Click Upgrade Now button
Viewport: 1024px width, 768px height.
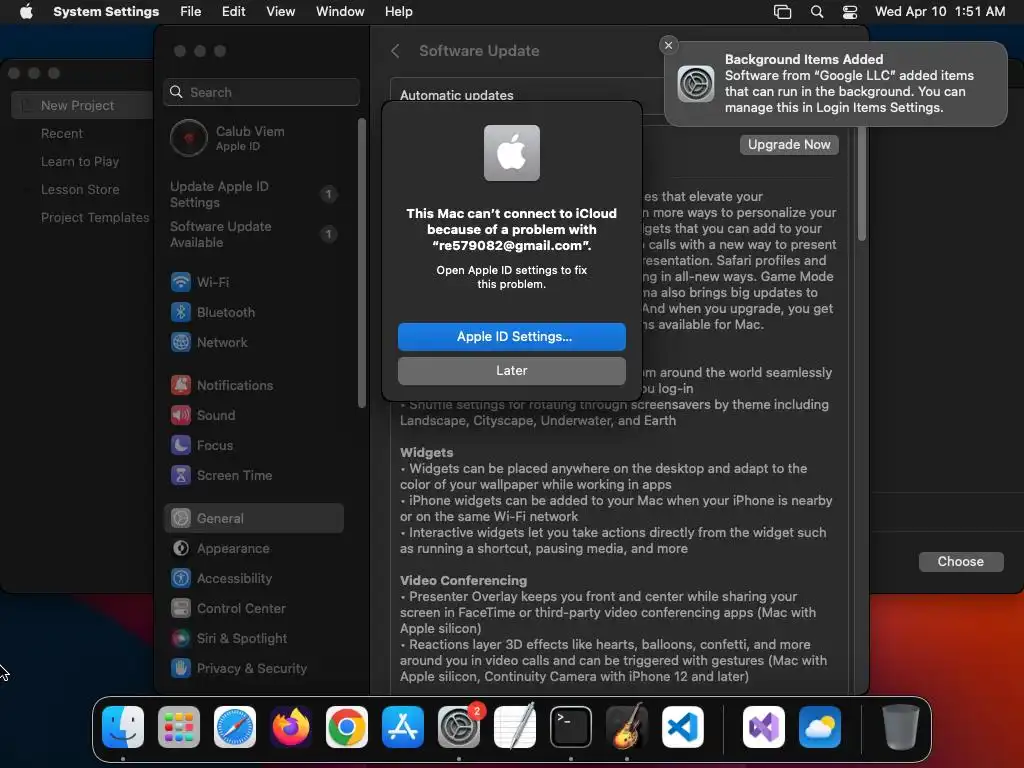[x=789, y=145]
